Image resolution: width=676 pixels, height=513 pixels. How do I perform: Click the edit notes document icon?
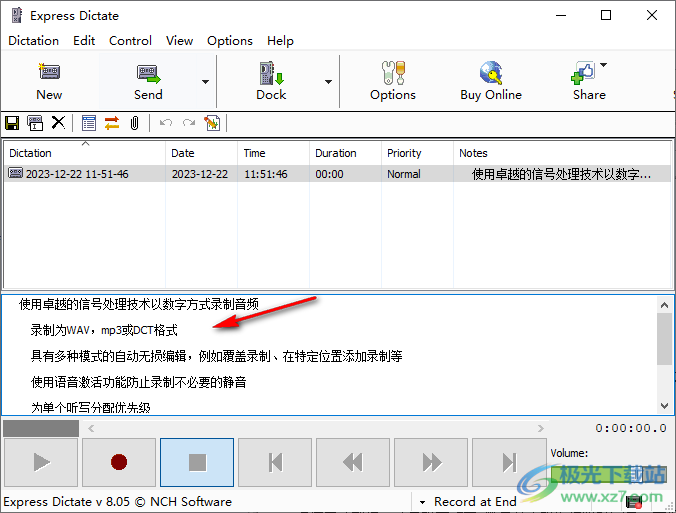pos(212,123)
